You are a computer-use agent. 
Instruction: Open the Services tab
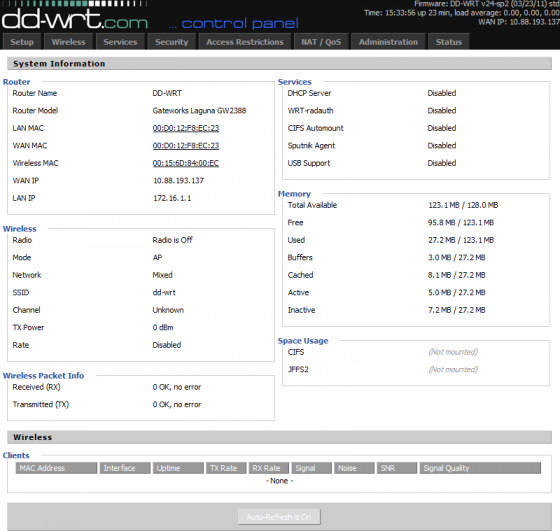pos(120,42)
